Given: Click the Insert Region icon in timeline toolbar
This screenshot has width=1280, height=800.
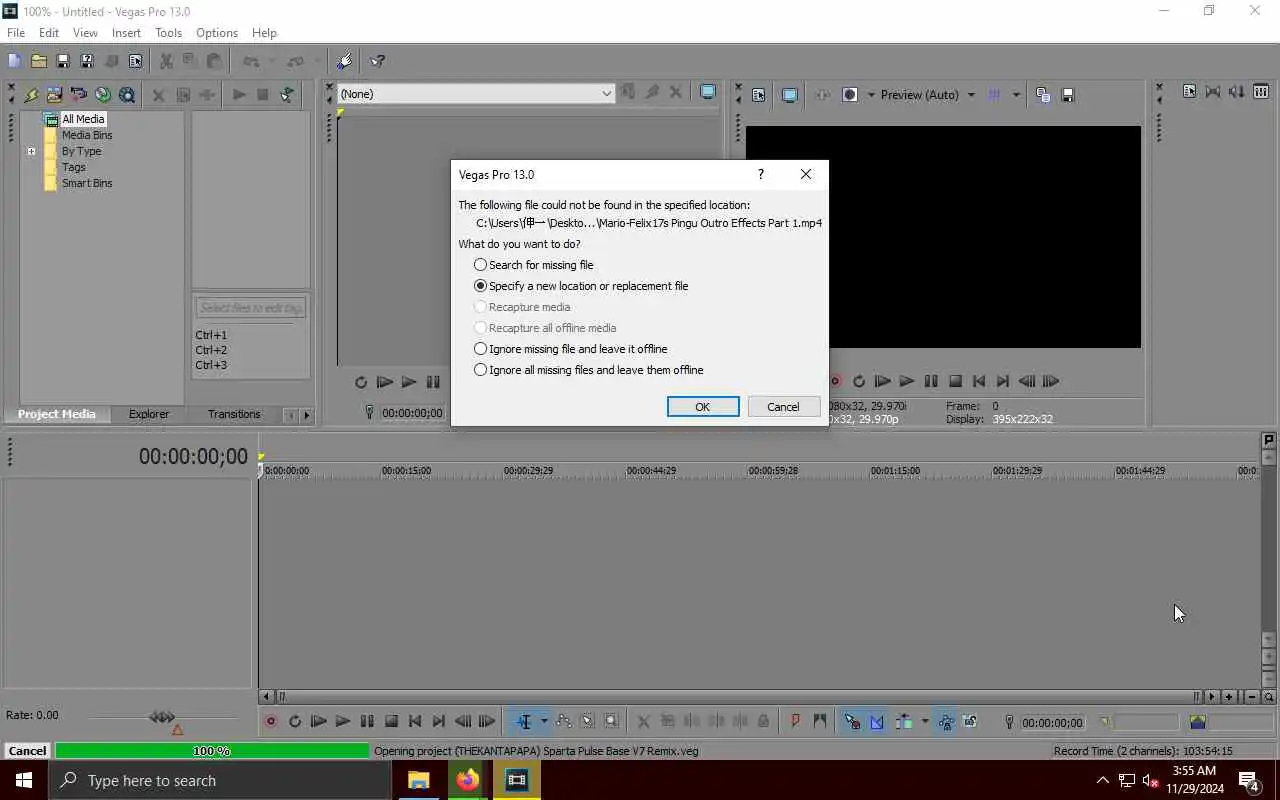Looking at the screenshot, I should pyautogui.click(x=820, y=721).
